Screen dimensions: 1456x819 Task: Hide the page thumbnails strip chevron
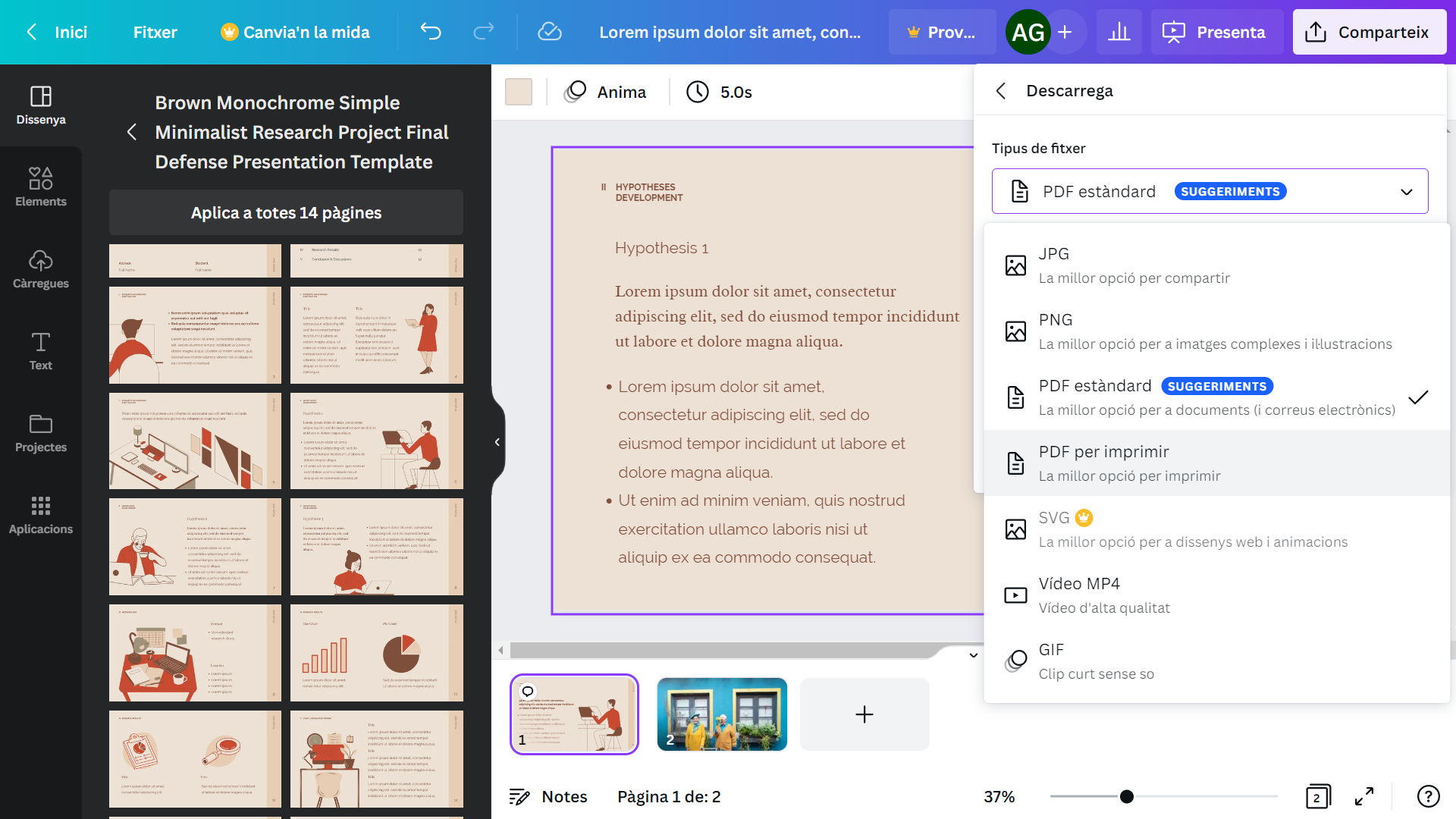(x=974, y=655)
